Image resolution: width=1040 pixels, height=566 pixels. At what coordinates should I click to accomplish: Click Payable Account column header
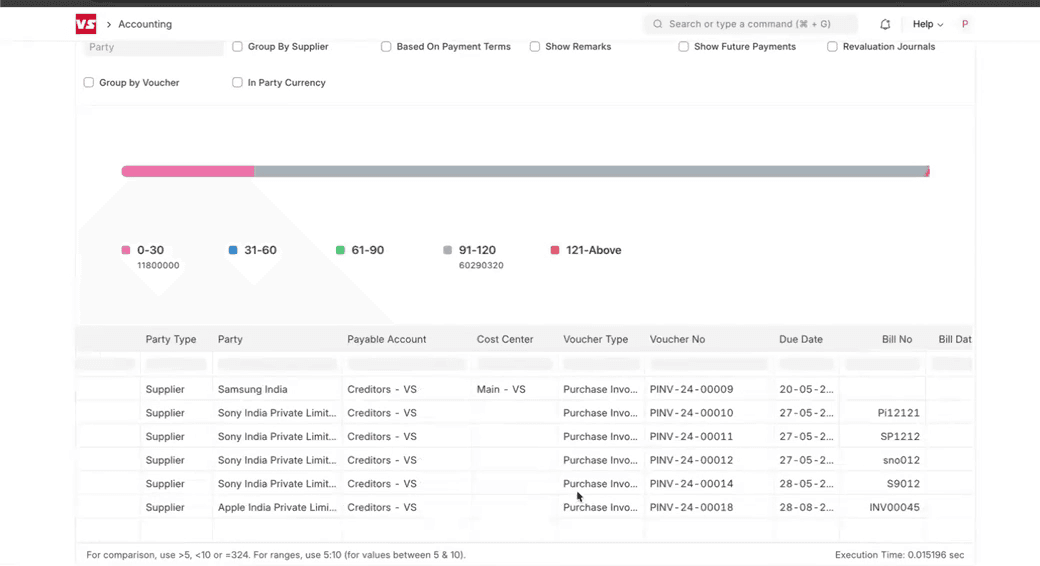click(x=387, y=339)
